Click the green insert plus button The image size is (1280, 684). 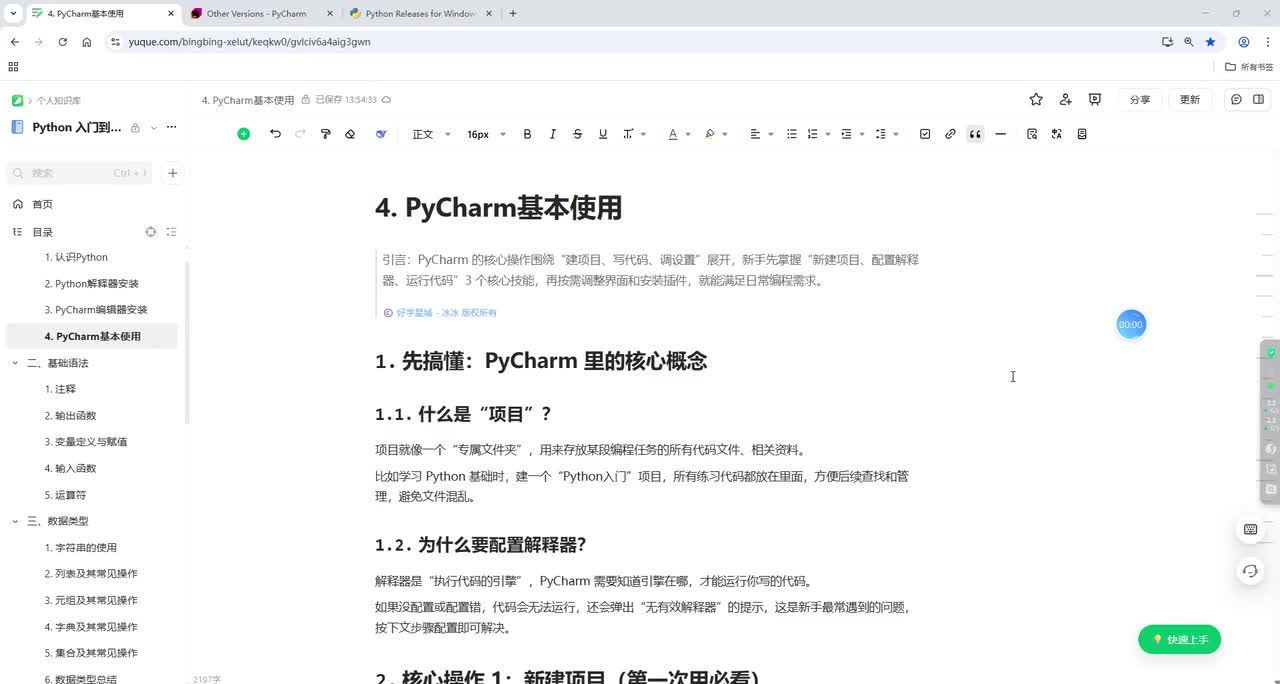(243, 134)
